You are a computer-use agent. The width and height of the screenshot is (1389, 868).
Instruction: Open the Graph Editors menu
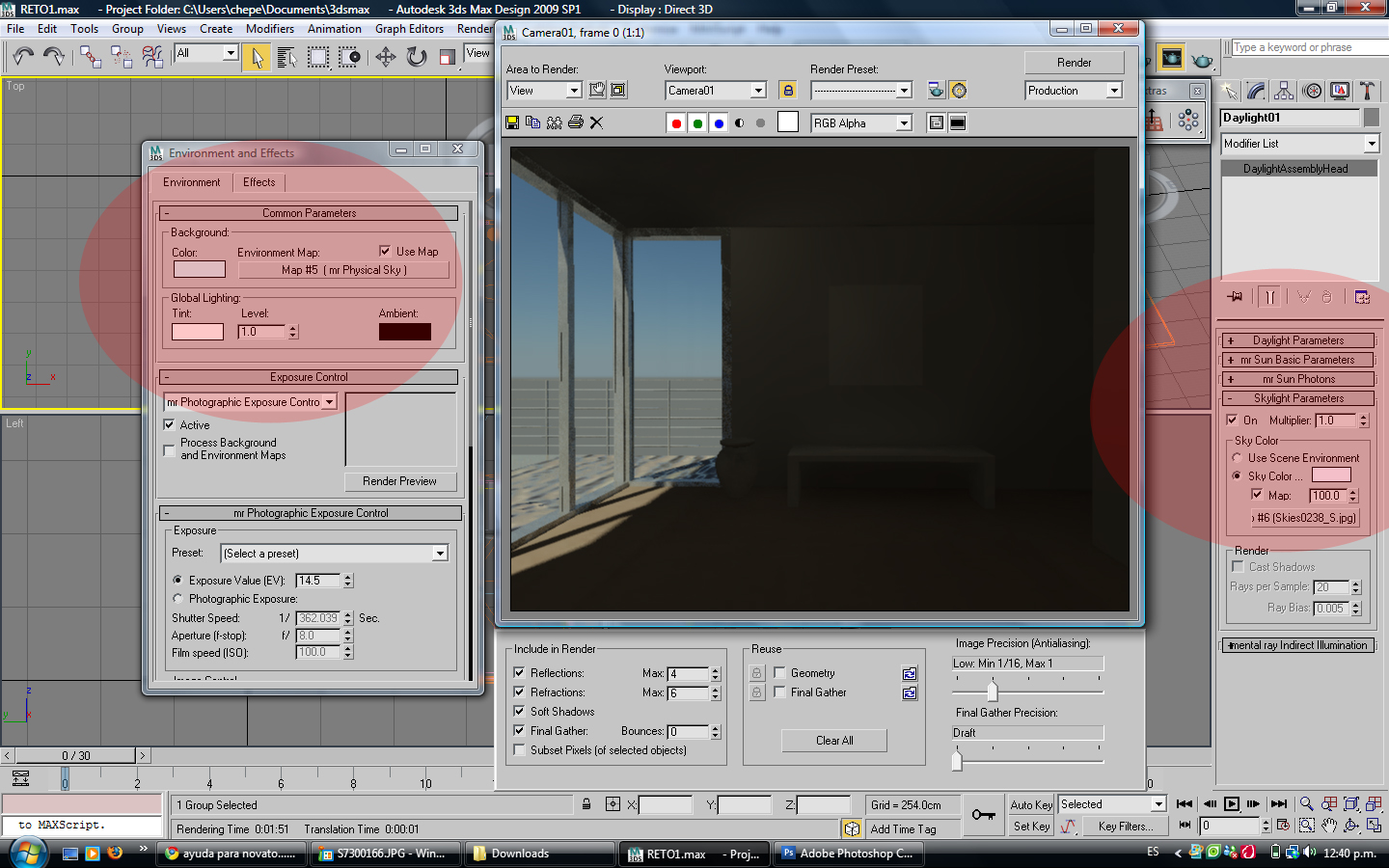(409, 29)
